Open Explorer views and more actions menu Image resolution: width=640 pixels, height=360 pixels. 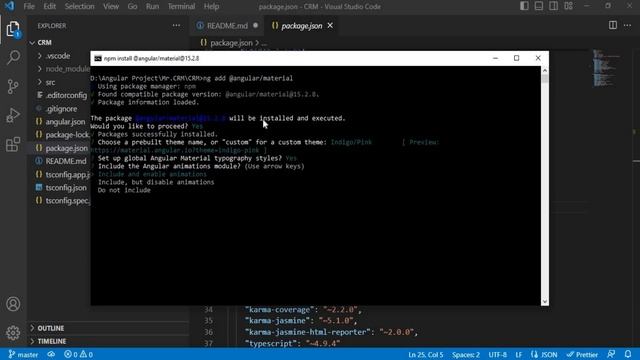[x=176, y=25]
